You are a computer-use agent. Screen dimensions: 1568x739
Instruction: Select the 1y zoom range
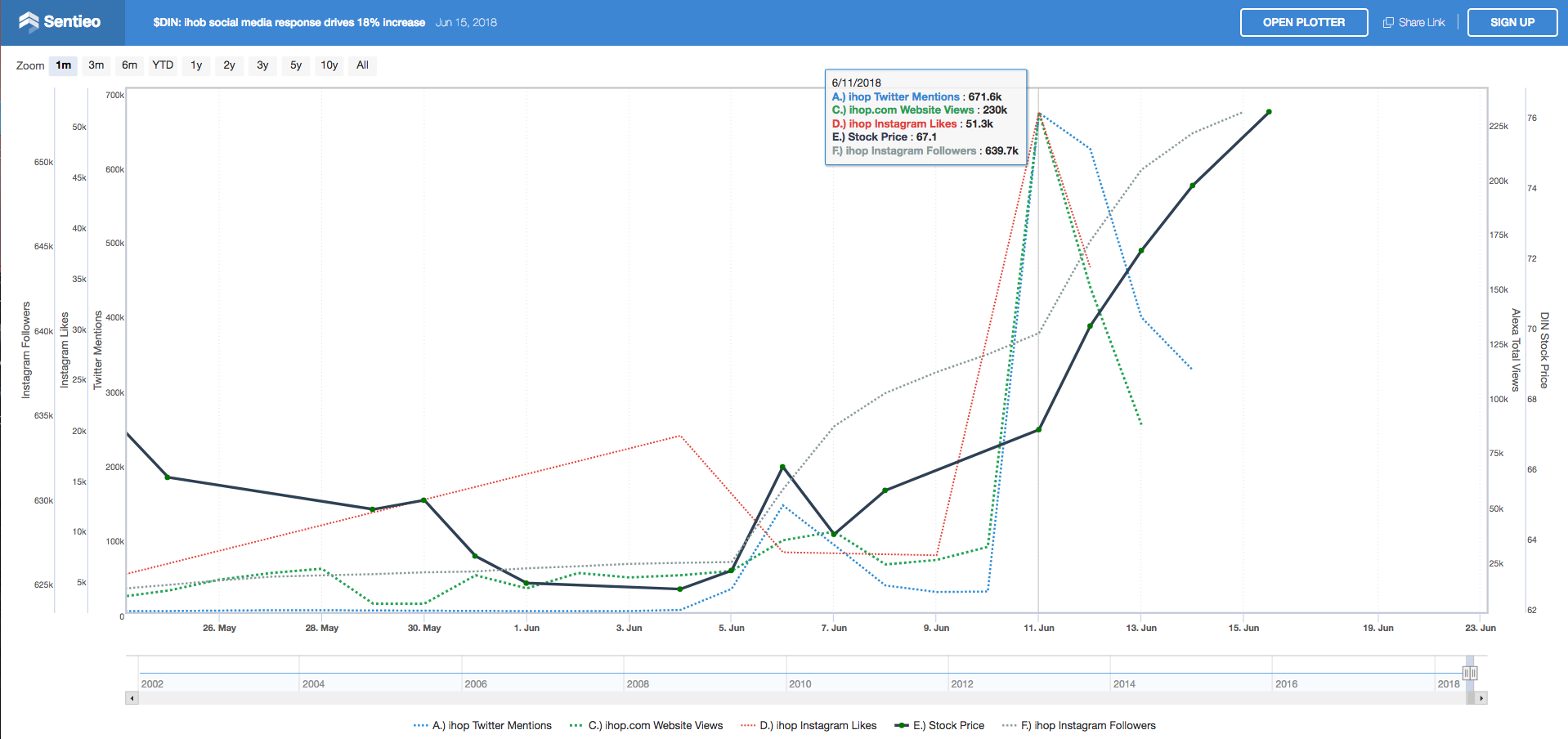196,65
